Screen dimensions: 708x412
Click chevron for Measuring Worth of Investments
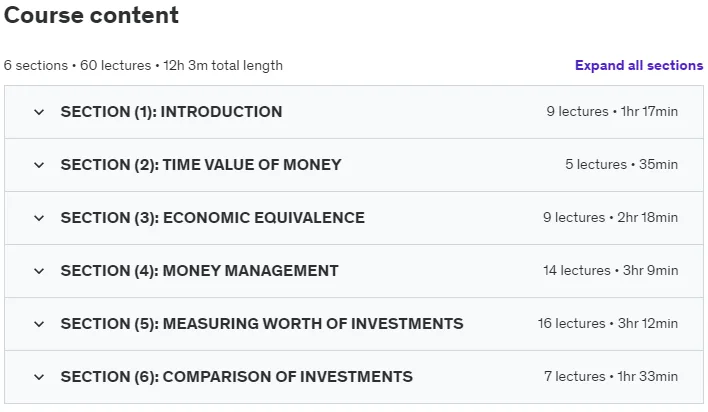click(x=39, y=324)
